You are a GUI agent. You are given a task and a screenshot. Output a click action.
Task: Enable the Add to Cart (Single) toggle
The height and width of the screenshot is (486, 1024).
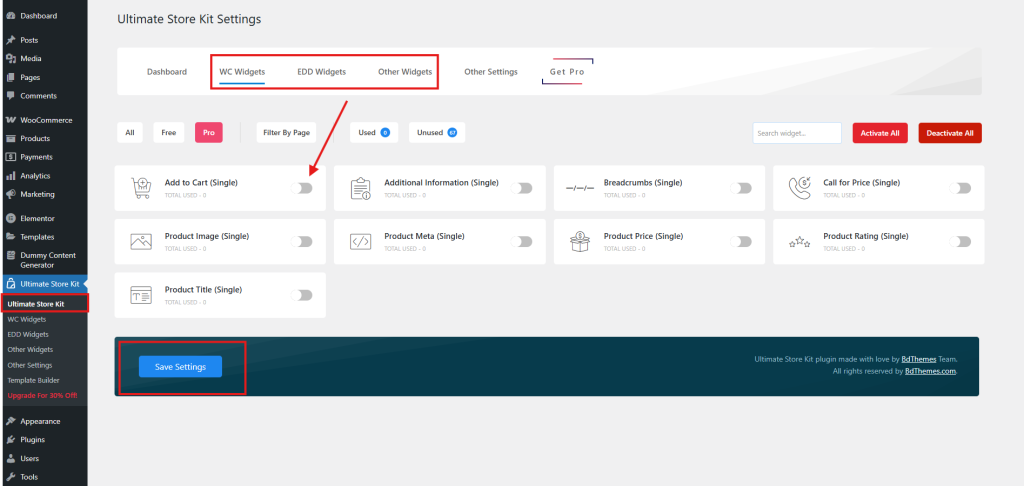click(x=302, y=188)
